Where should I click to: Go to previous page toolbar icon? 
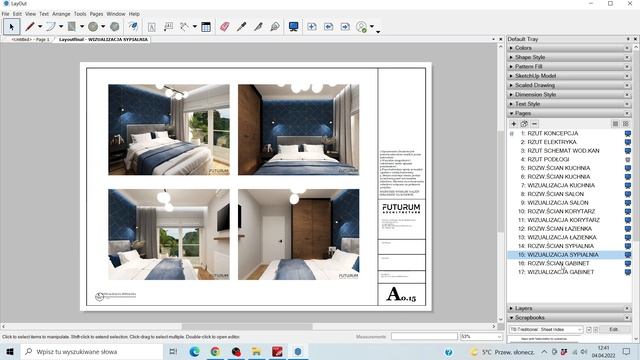(x=329, y=27)
